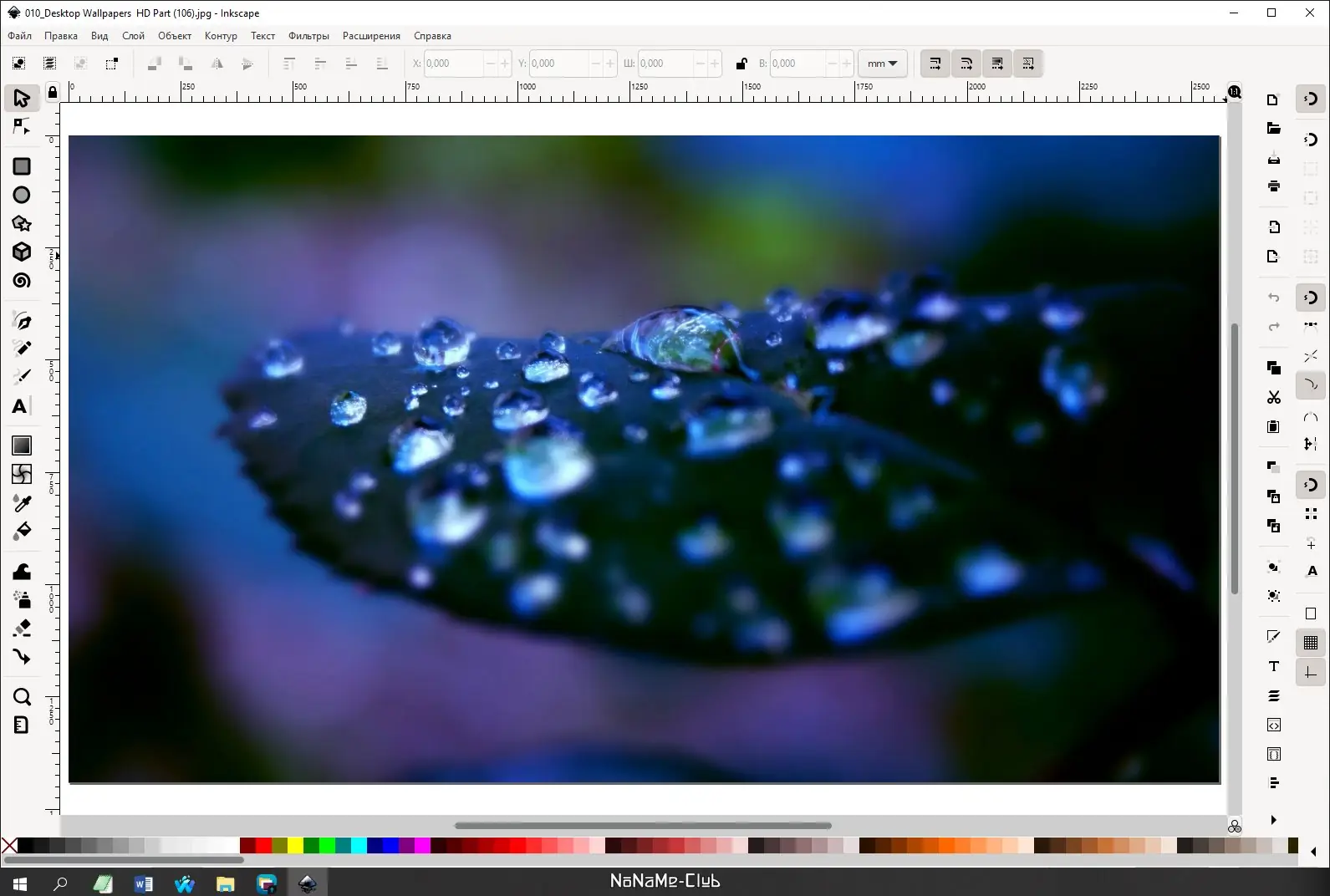The image size is (1330, 896).
Task: Select the Pencil freehand tool
Action: 22,349
